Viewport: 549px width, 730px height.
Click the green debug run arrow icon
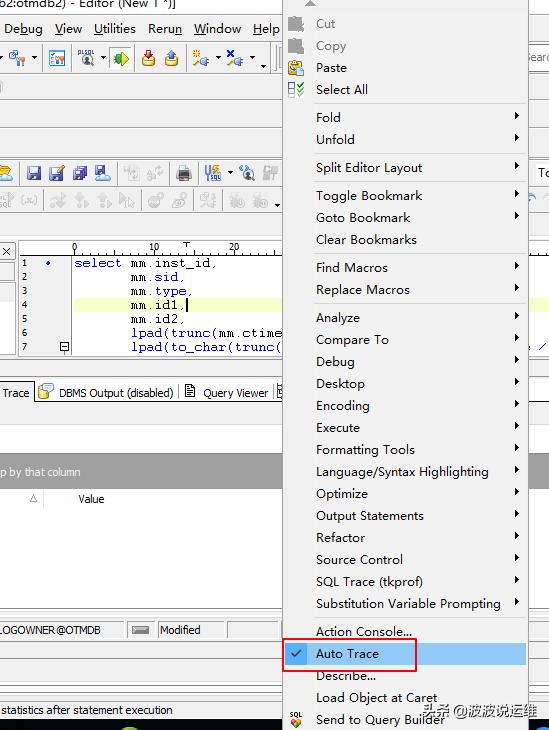[x=121, y=59]
